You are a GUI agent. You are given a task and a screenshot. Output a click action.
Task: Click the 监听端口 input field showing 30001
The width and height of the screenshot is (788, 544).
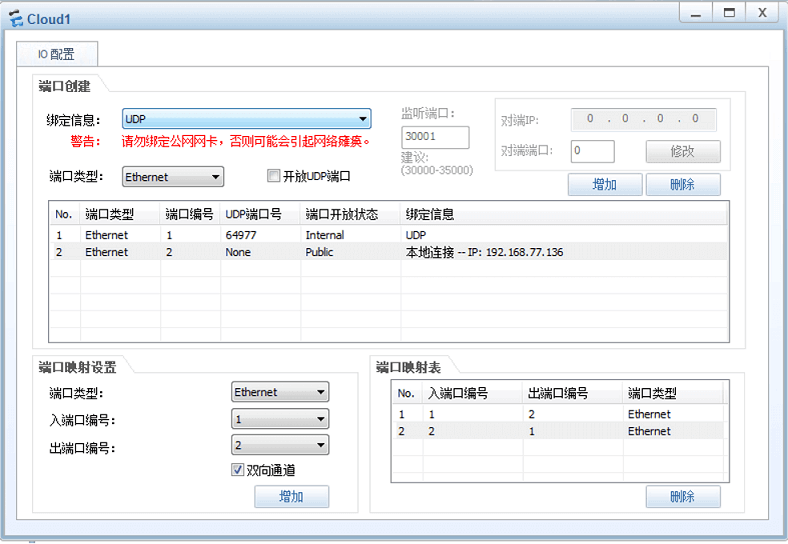[435, 138]
